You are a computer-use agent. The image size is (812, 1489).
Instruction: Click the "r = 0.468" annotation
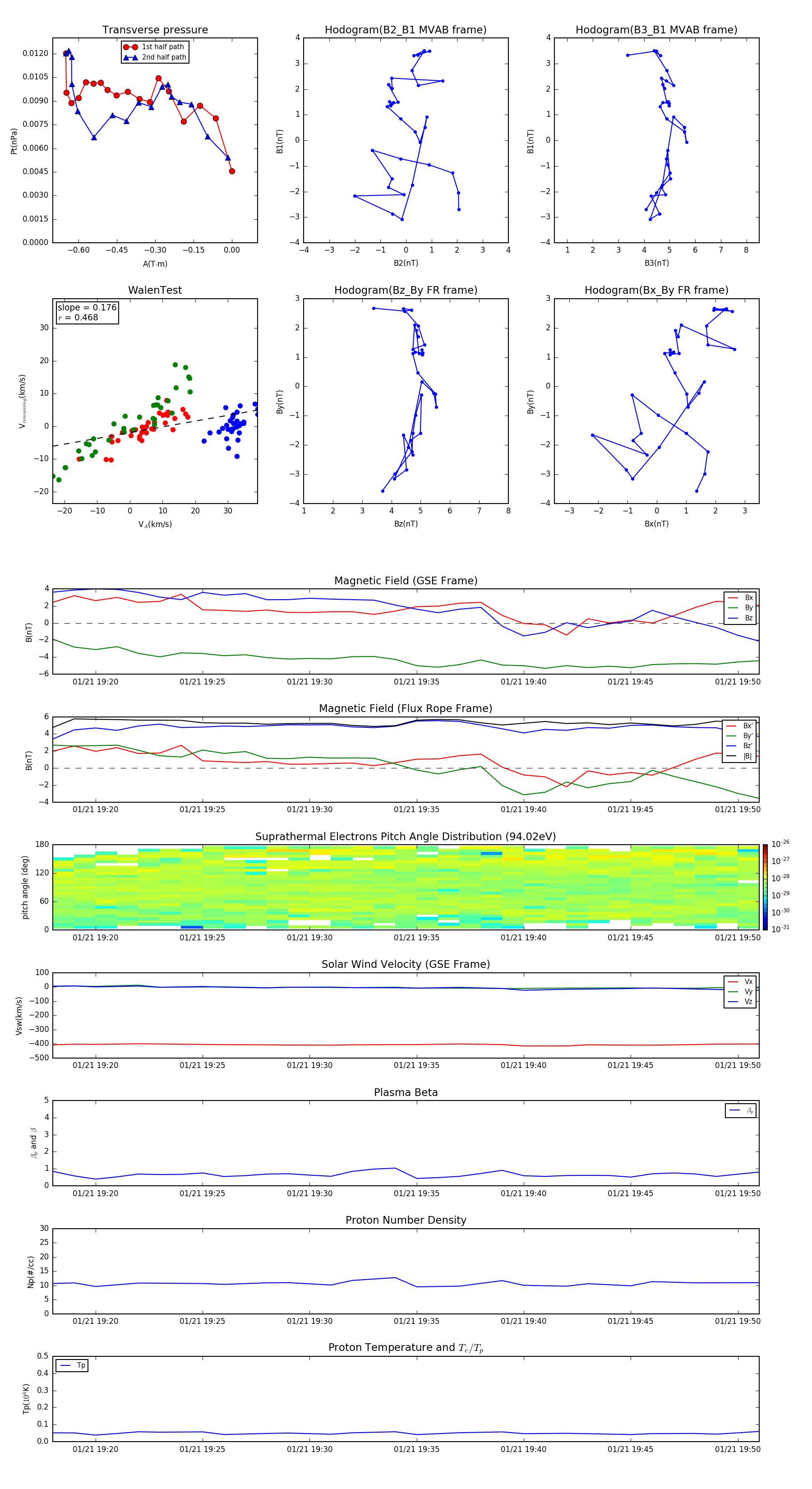pos(78,317)
